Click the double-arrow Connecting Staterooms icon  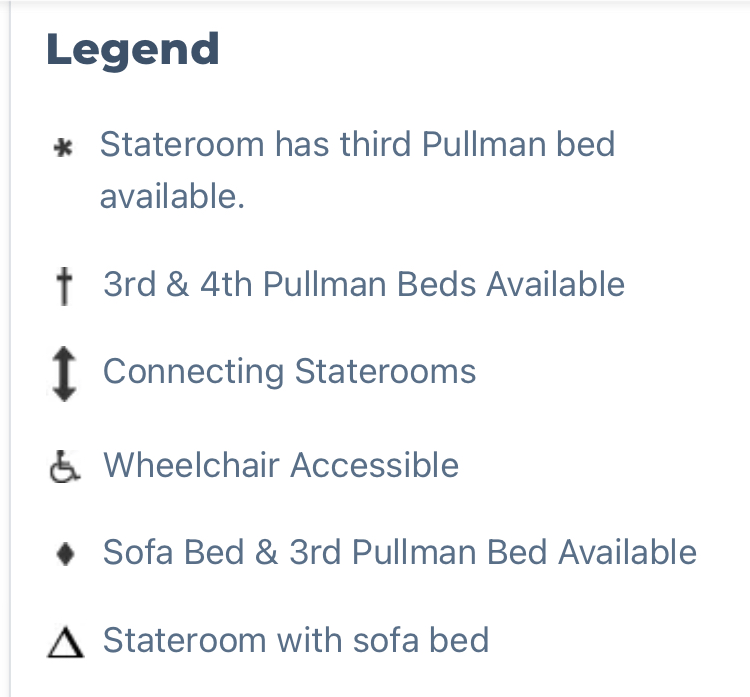[64, 374]
